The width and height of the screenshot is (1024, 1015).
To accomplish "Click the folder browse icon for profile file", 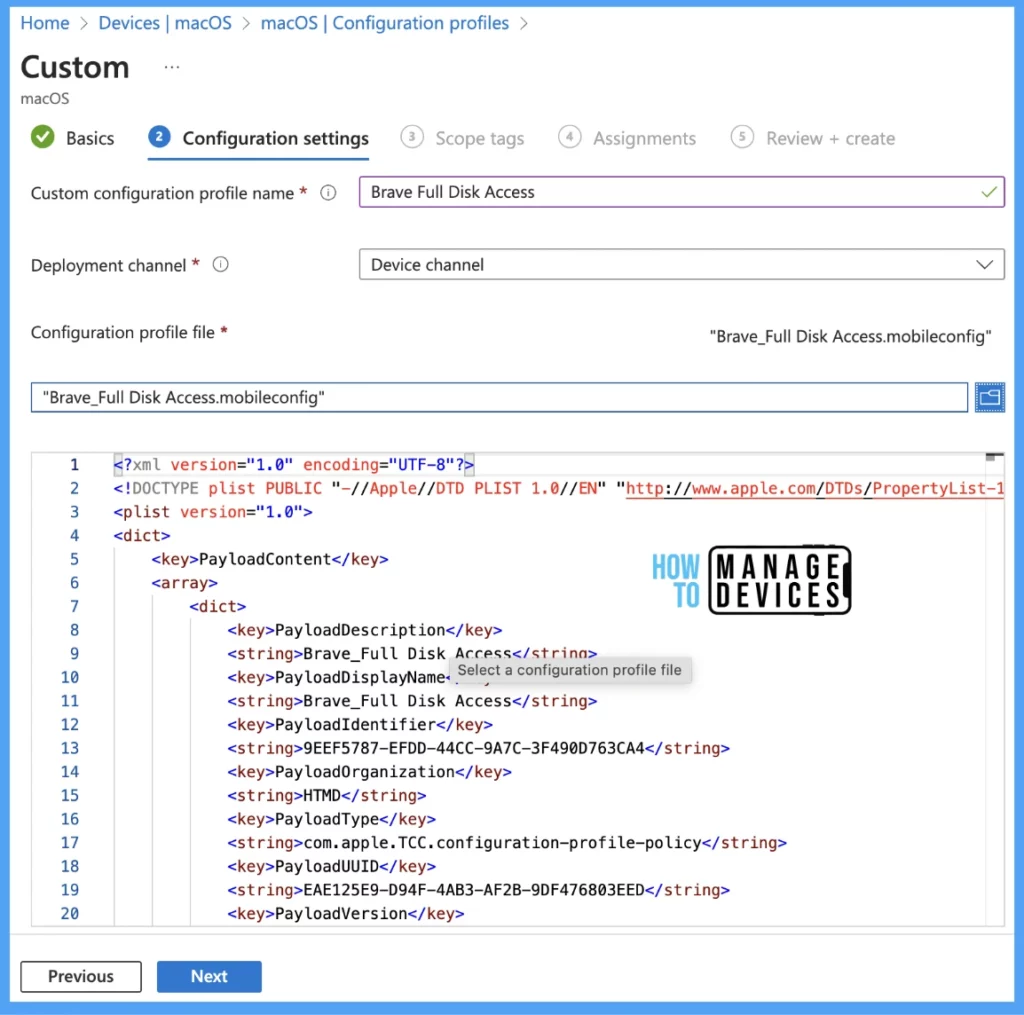I will [x=989, y=397].
